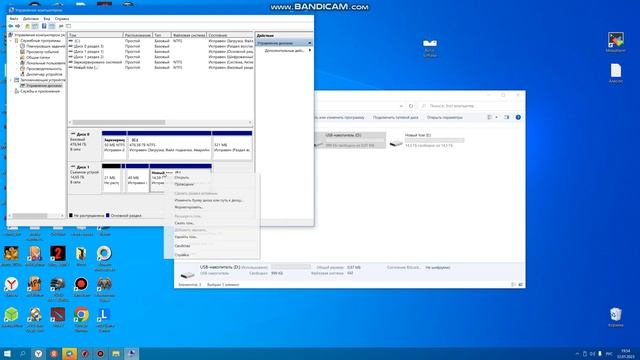Select the (Диск 1 раздел 1) volume row
The height and width of the screenshot is (360, 640).
point(160,52)
